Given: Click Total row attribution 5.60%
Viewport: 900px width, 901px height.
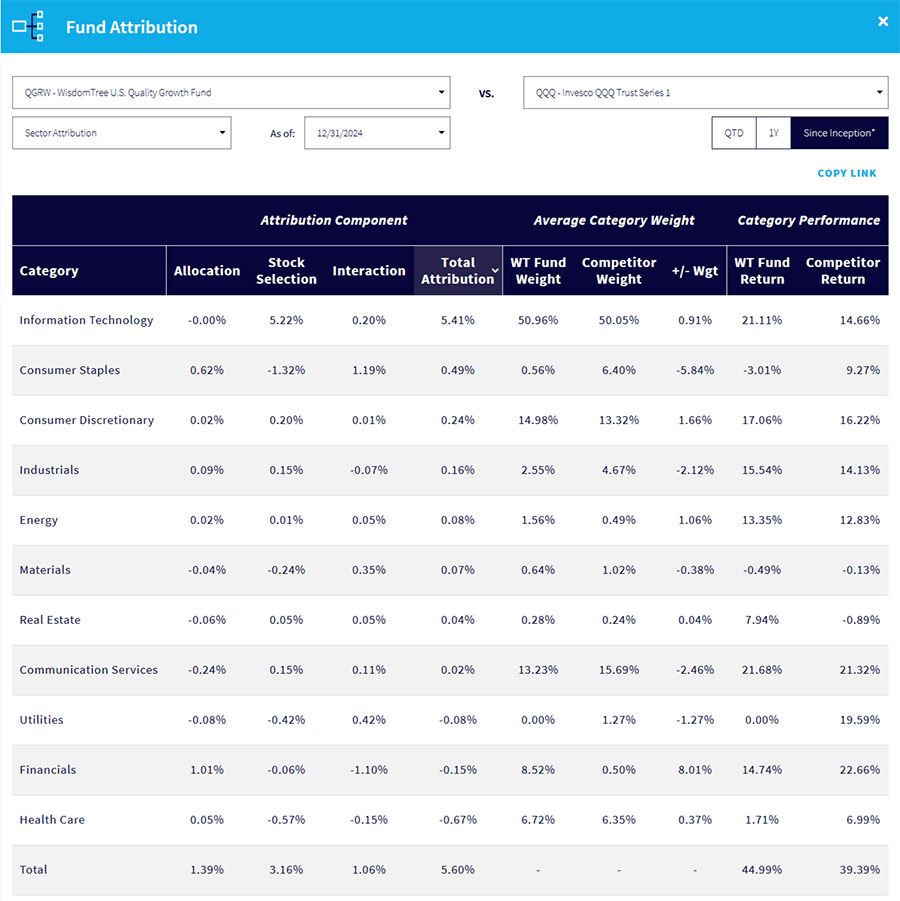Looking at the screenshot, I should tap(457, 870).
